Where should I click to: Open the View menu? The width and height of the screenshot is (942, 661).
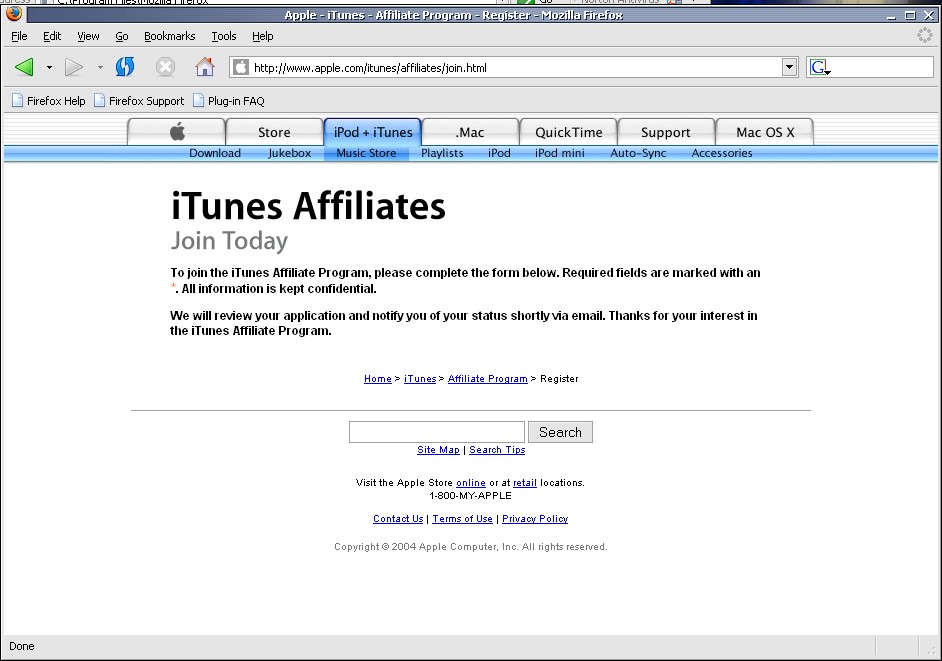[x=88, y=36]
